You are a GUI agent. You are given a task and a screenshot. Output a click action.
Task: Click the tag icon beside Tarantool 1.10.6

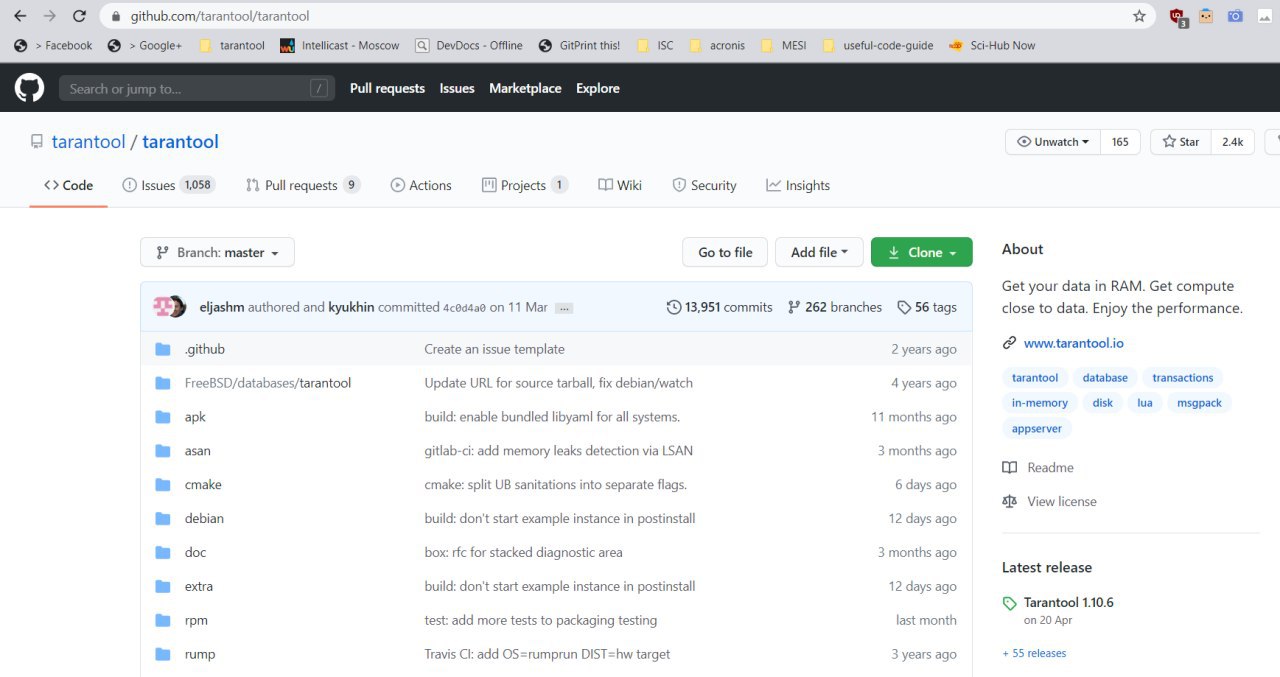click(1010, 603)
